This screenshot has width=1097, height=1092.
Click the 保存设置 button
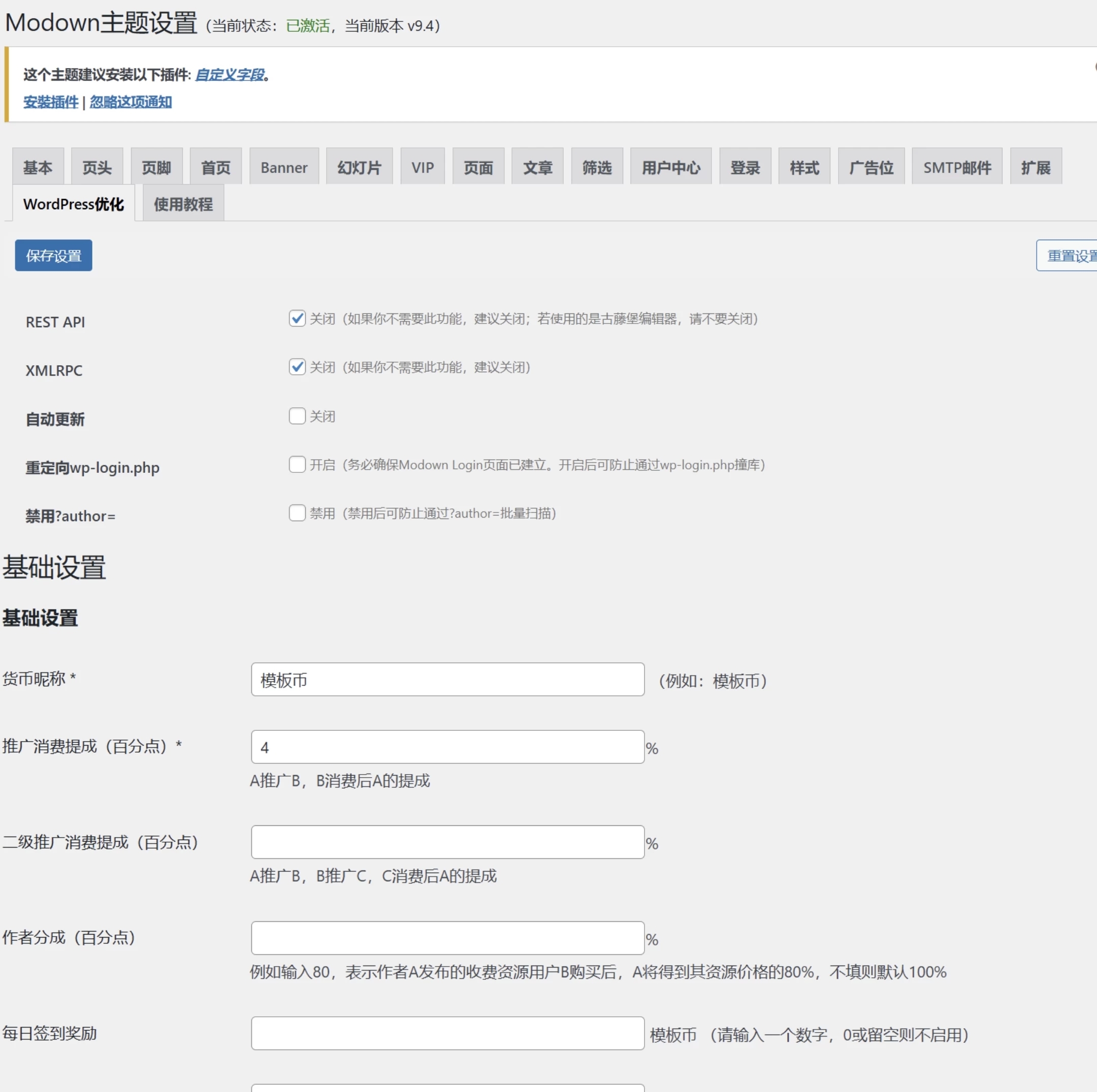click(x=53, y=255)
